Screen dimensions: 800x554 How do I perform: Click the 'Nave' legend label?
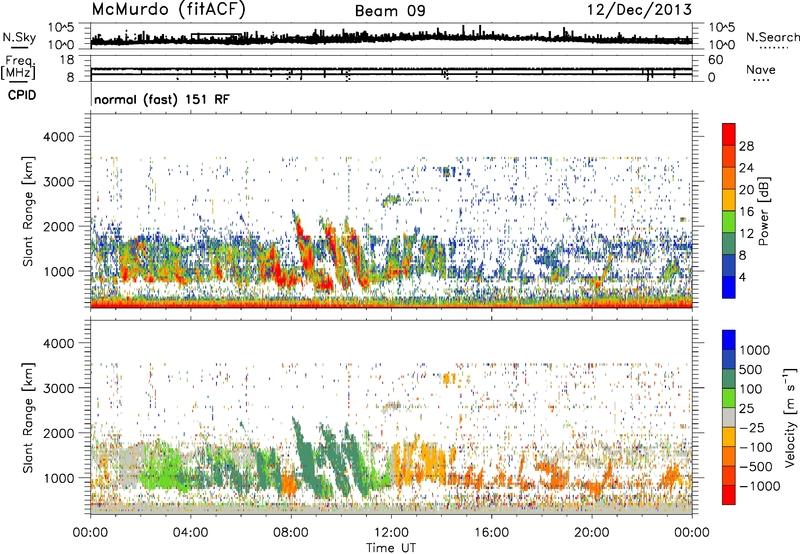761,69
